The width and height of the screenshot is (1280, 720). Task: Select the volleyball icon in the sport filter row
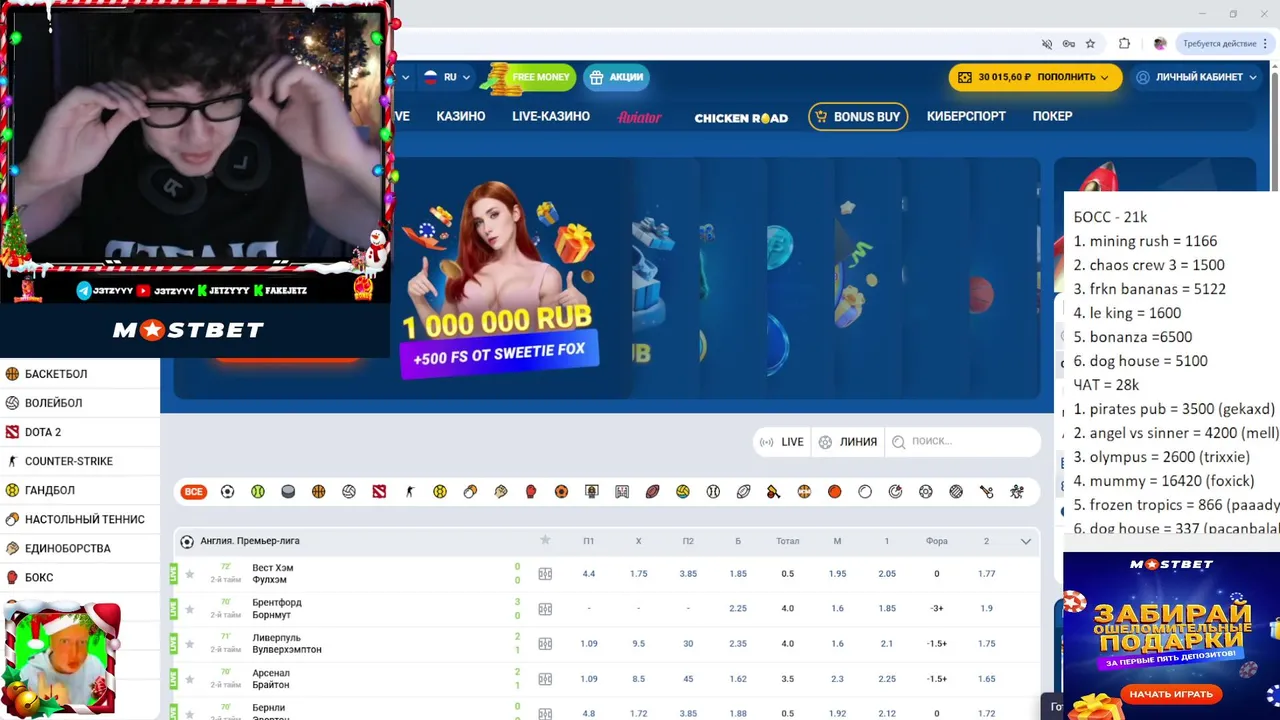[x=349, y=491]
